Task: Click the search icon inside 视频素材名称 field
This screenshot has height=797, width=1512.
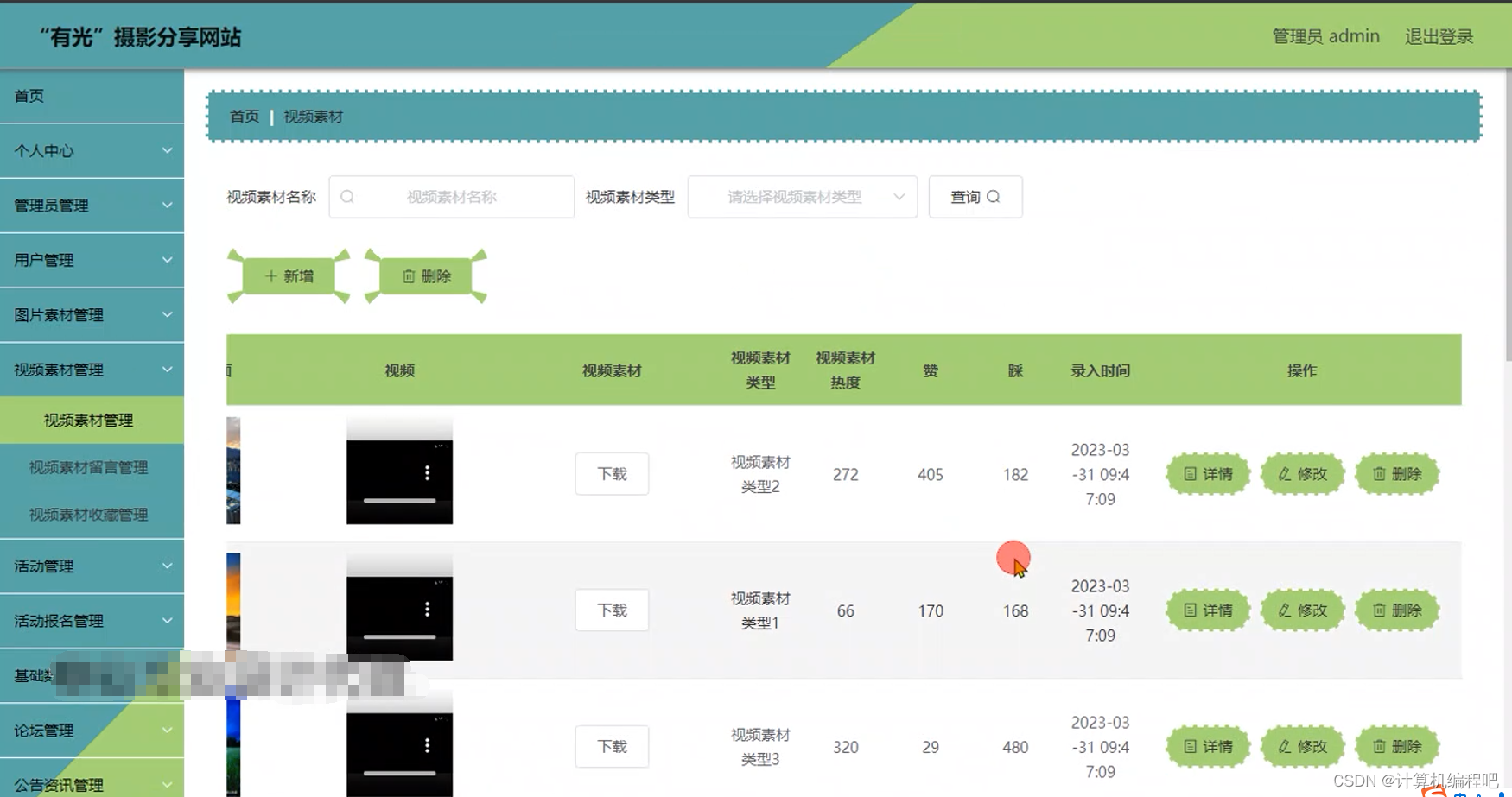Action: 347,197
